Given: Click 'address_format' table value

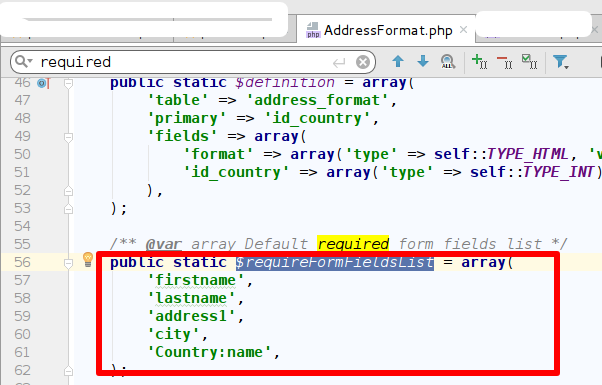Looking at the screenshot, I should pyautogui.click(x=317, y=100).
